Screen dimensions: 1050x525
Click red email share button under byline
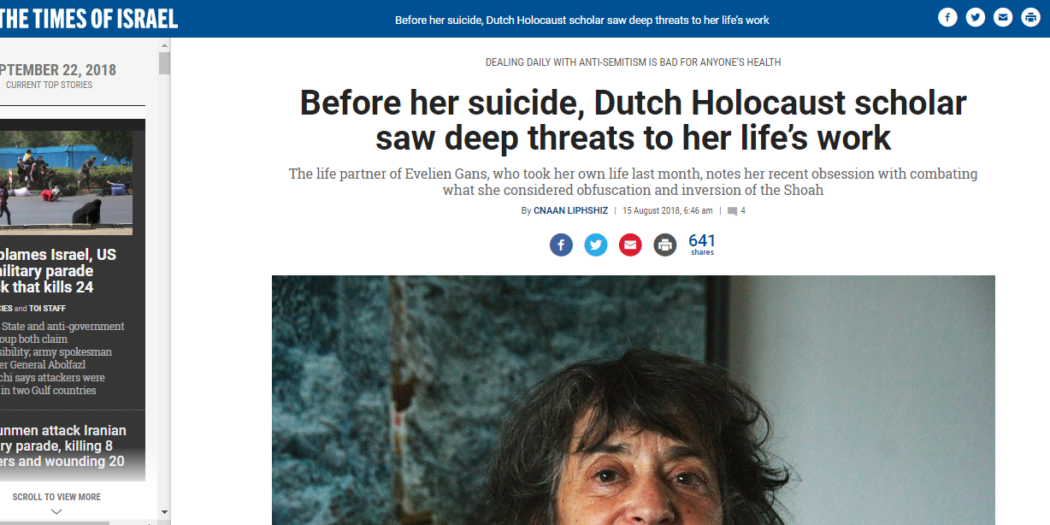click(x=630, y=245)
